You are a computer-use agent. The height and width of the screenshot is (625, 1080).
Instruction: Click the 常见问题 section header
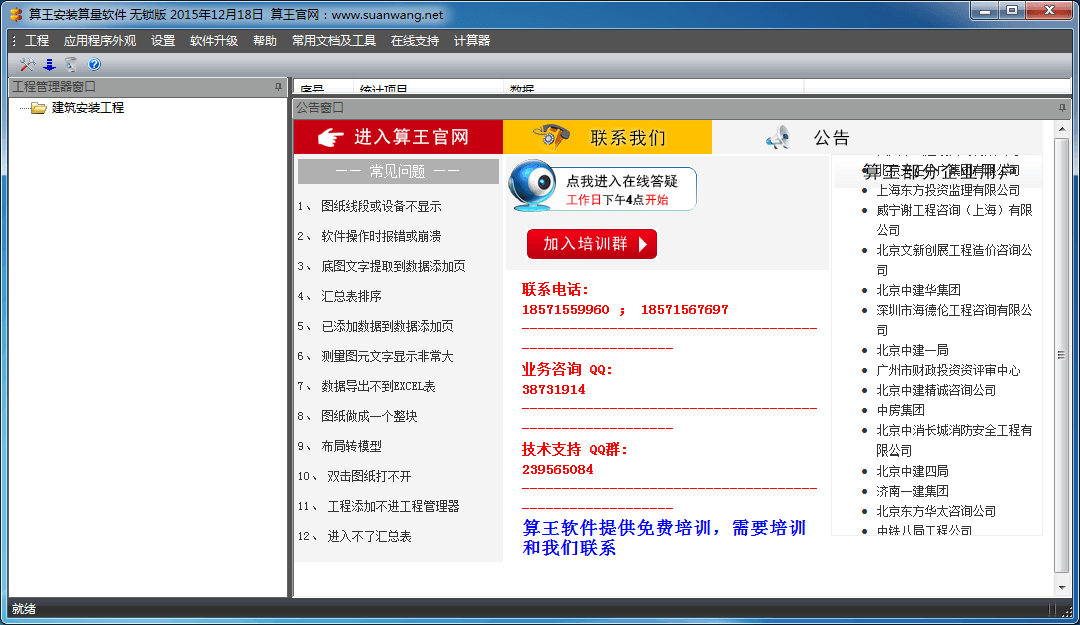coord(398,172)
